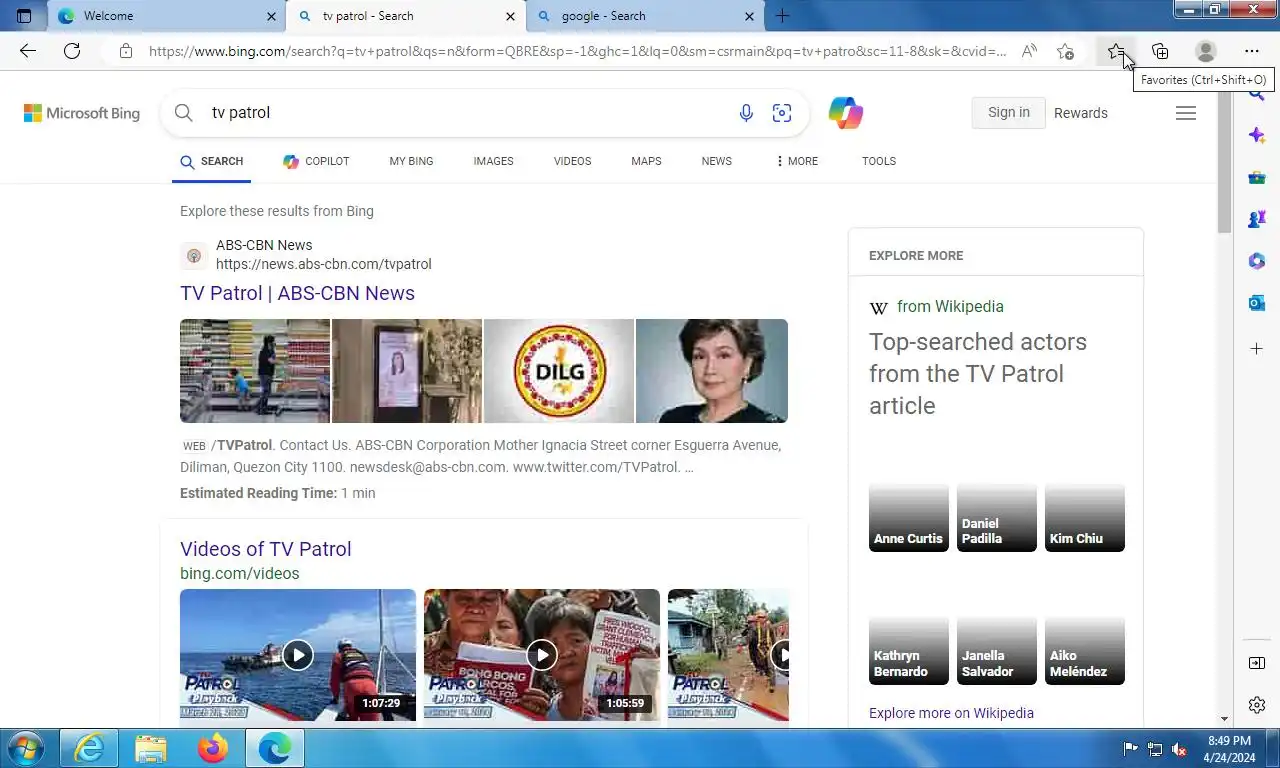This screenshot has width=1280, height=768.
Task: Open sidebar Microsoft 365 icon
Action: [1257, 261]
